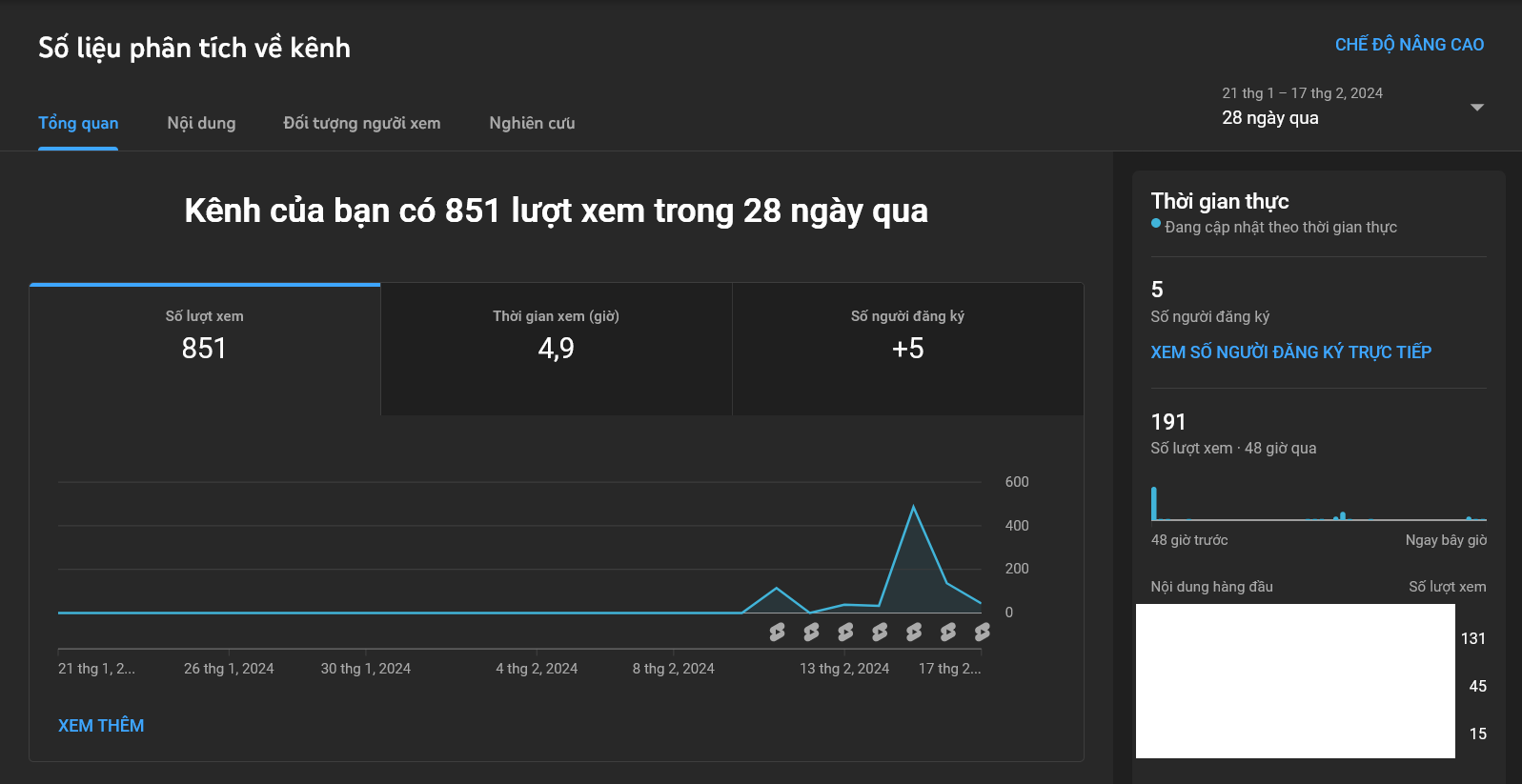Switch to the Nghiên cứu tab
The height and width of the screenshot is (784, 1522).
[x=532, y=123]
